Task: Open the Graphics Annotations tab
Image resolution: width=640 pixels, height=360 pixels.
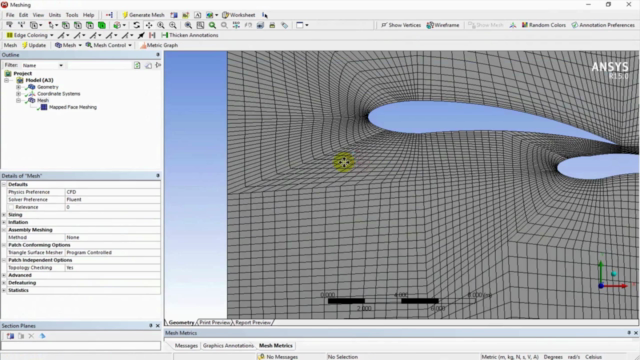Action: coord(228,346)
